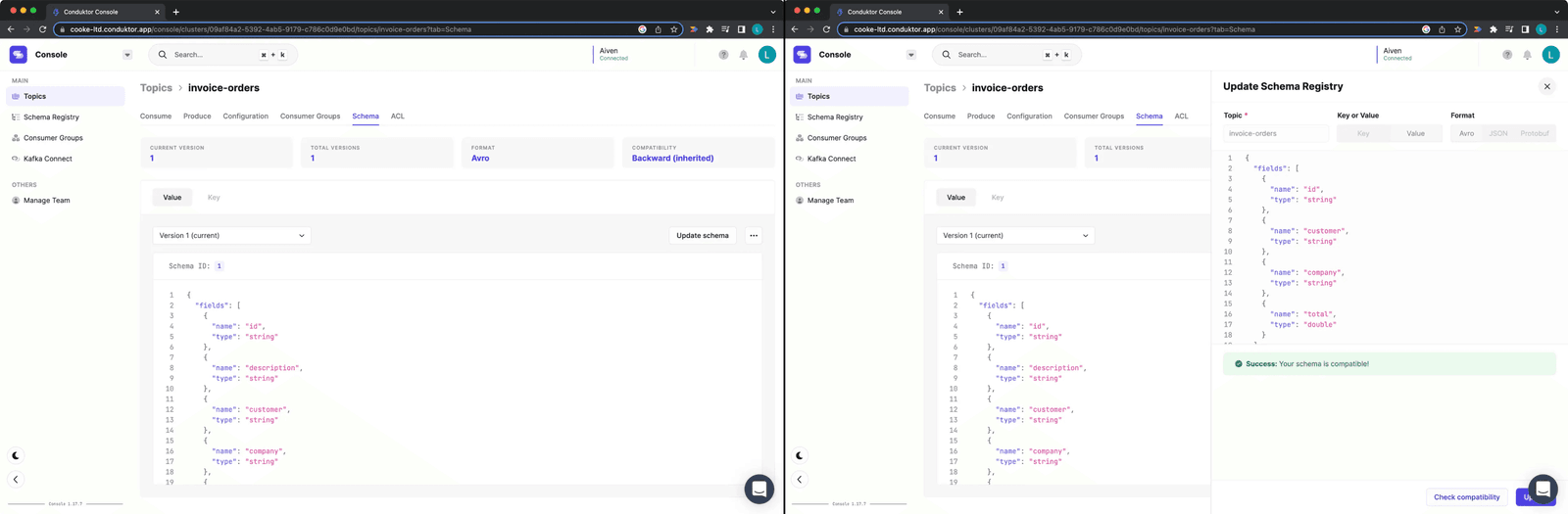This screenshot has height=514, width=1568.
Task: Select the Key toggle in the left window
Action: [x=214, y=198]
